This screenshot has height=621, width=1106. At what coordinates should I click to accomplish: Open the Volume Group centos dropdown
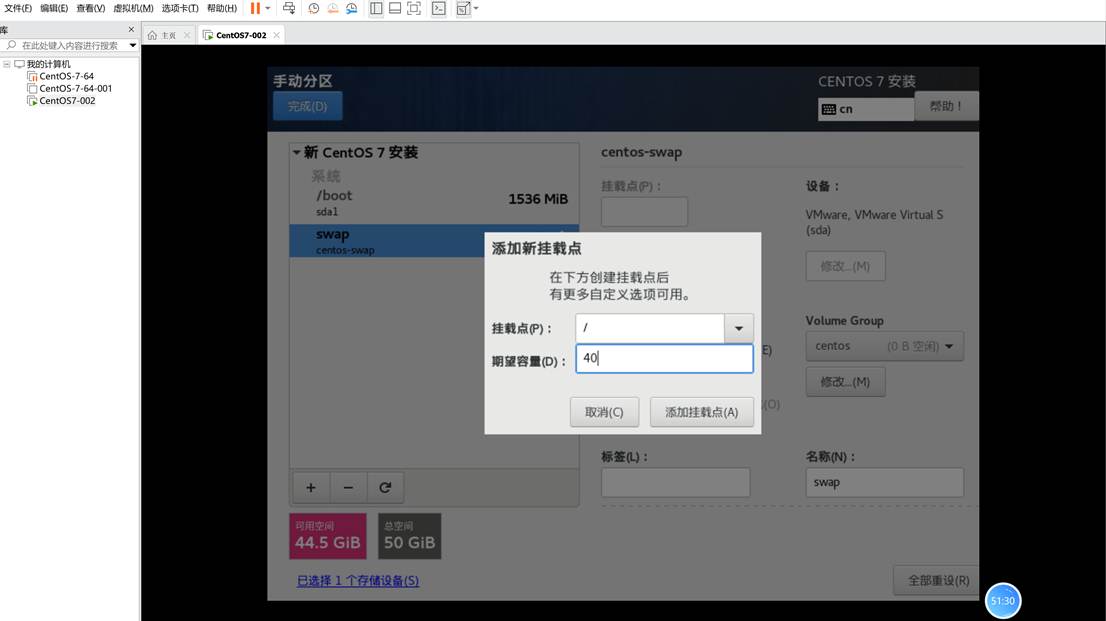(x=885, y=346)
